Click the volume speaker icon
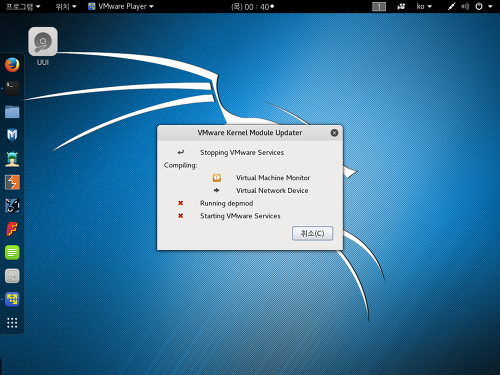Viewport: 500px width, 375px height. 465,7
